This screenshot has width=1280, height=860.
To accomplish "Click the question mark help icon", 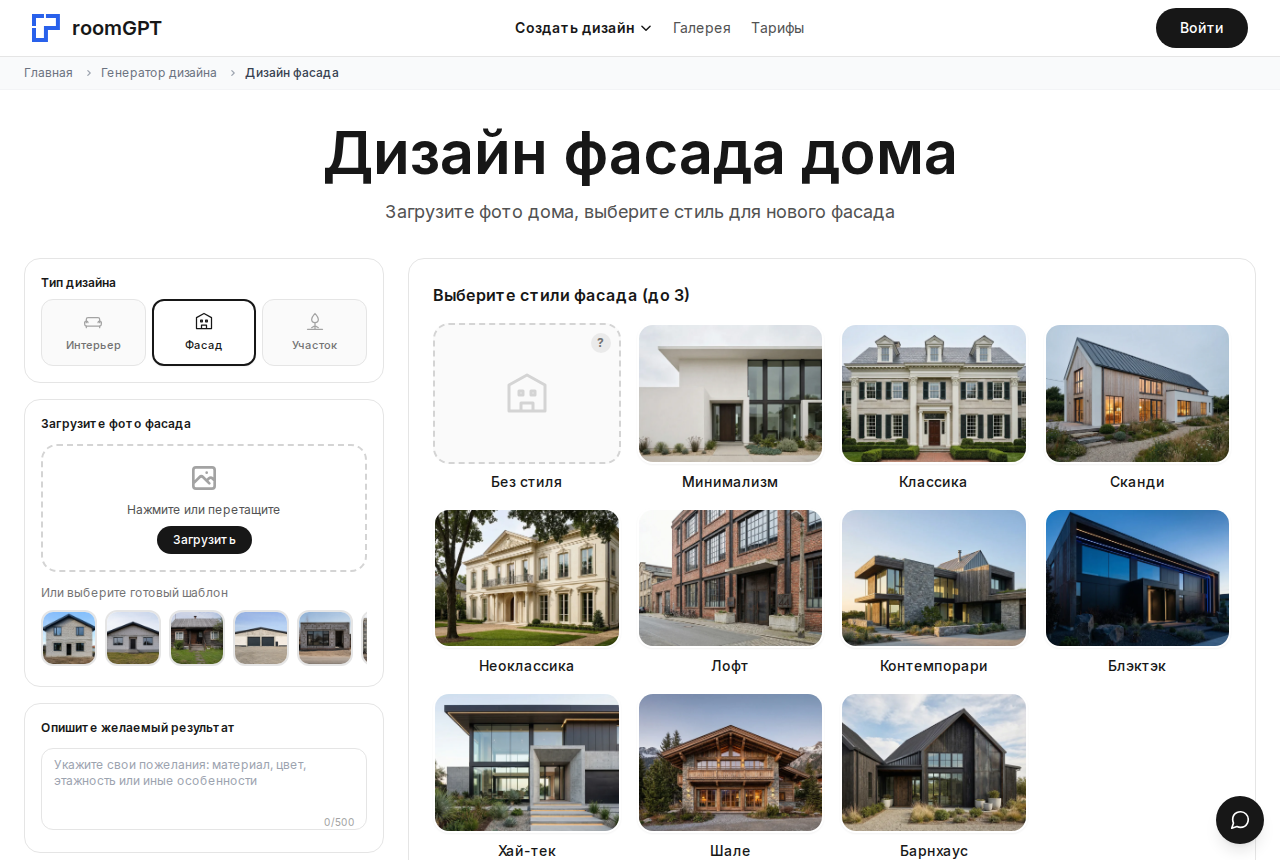I will click(x=600, y=343).
